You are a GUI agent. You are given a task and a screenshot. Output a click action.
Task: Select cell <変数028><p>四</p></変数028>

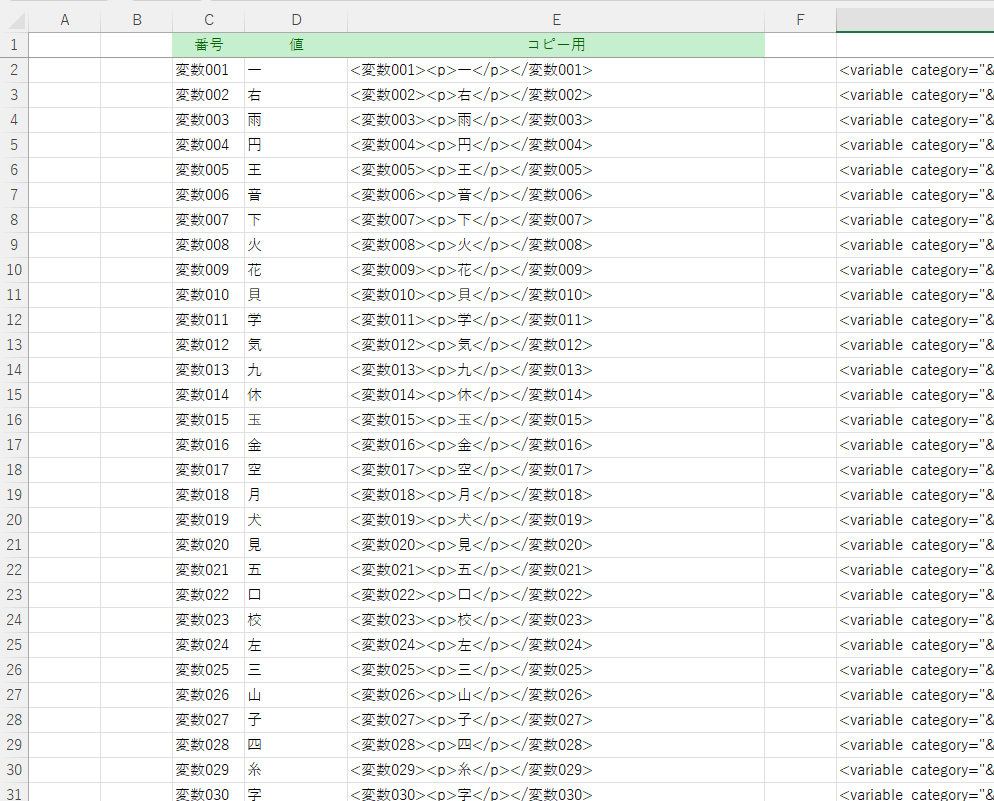(556, 745)
